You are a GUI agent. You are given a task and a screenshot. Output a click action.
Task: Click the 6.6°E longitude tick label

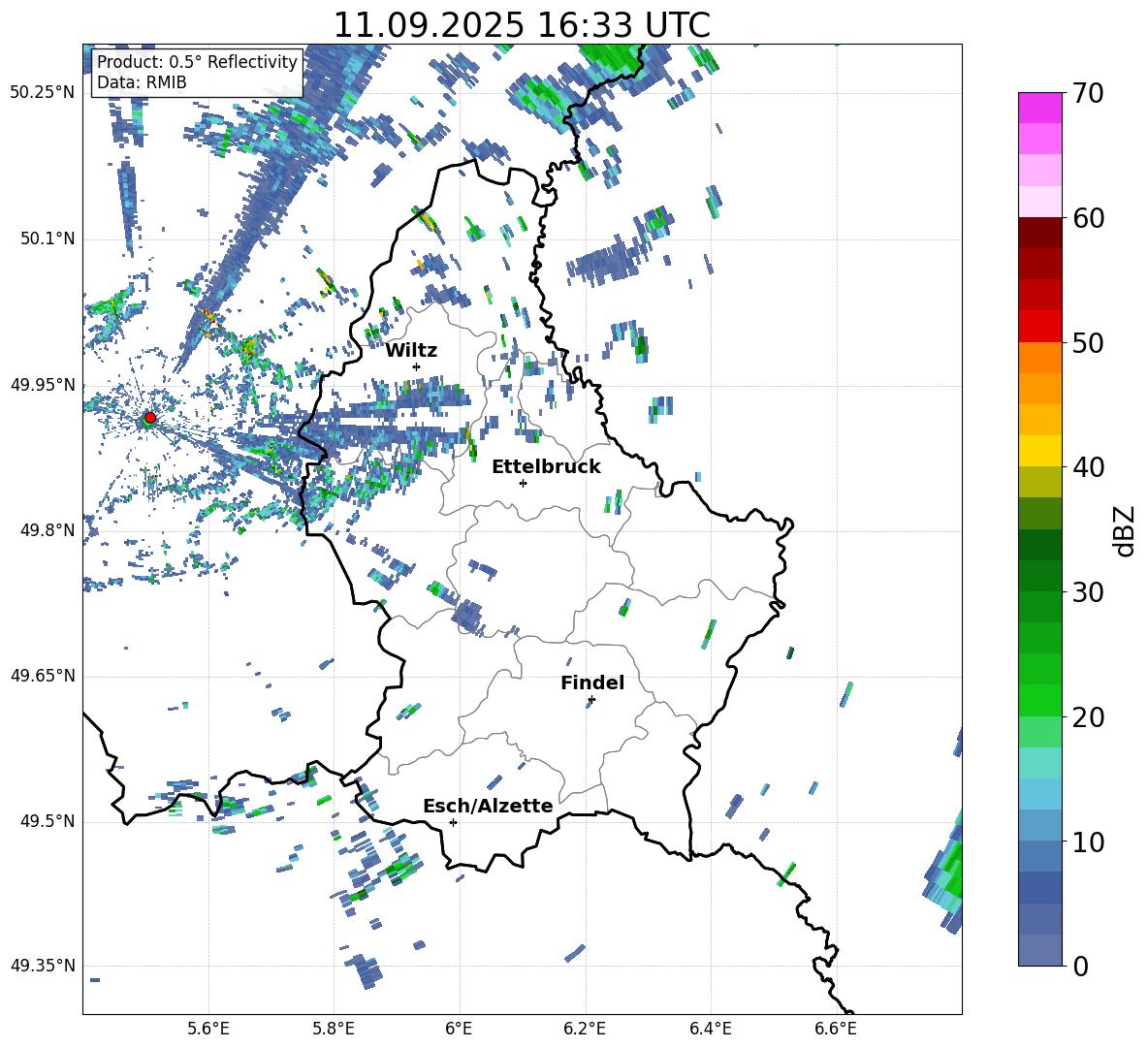tap(836, 1029)
